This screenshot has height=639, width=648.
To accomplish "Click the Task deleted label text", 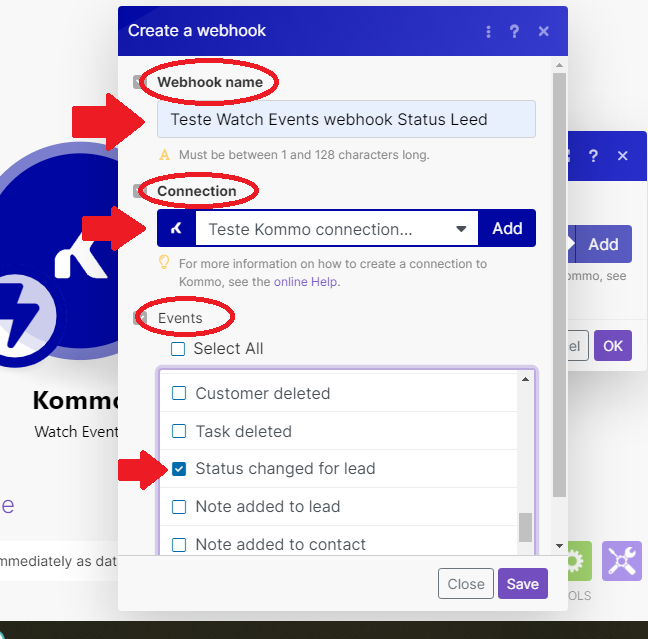I will point(243,432).
